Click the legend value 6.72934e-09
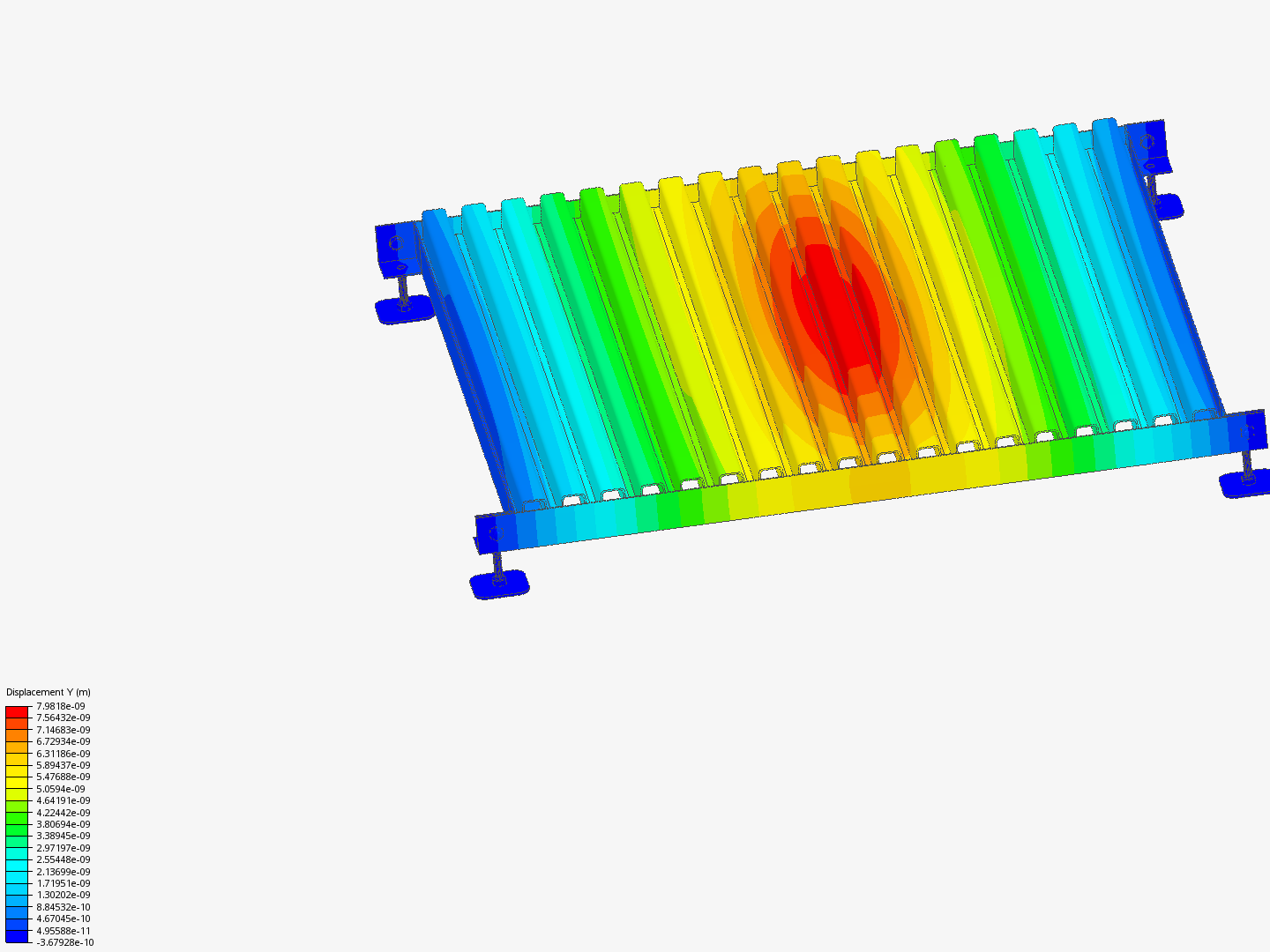Image resolution: width=1270 pixels, height=952 pixels. point(63,741)
